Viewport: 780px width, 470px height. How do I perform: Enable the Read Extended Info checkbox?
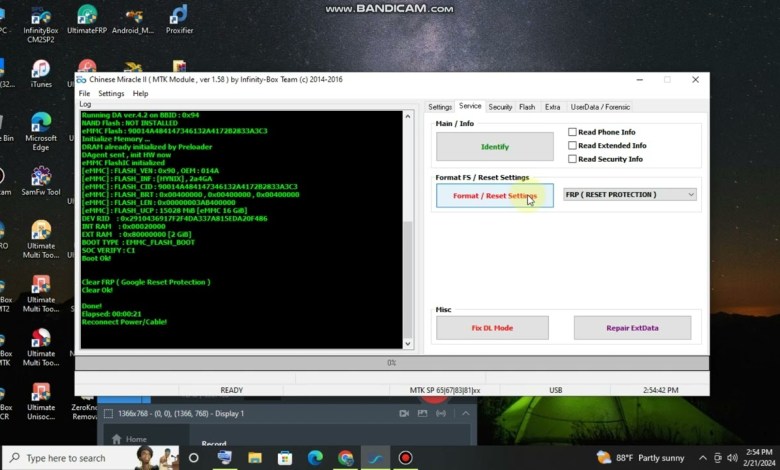(x=572, y=145)
